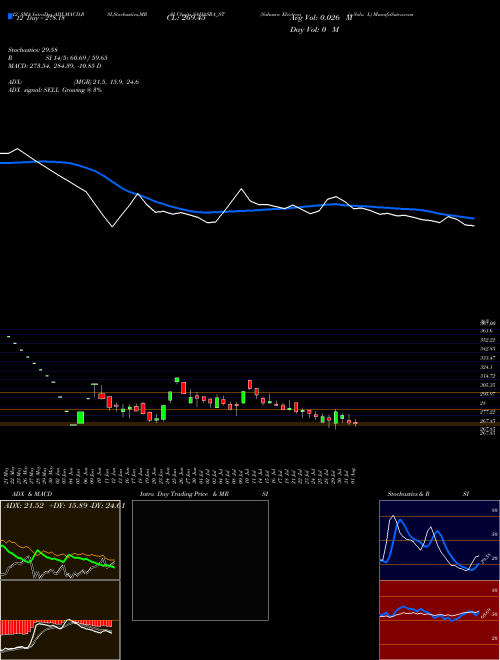
Task: Click the red MACD histogram bars
Action: (17, 627)
